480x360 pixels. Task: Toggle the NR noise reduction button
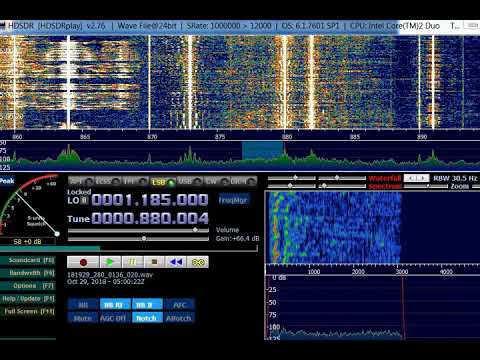(x=83, y=305)
